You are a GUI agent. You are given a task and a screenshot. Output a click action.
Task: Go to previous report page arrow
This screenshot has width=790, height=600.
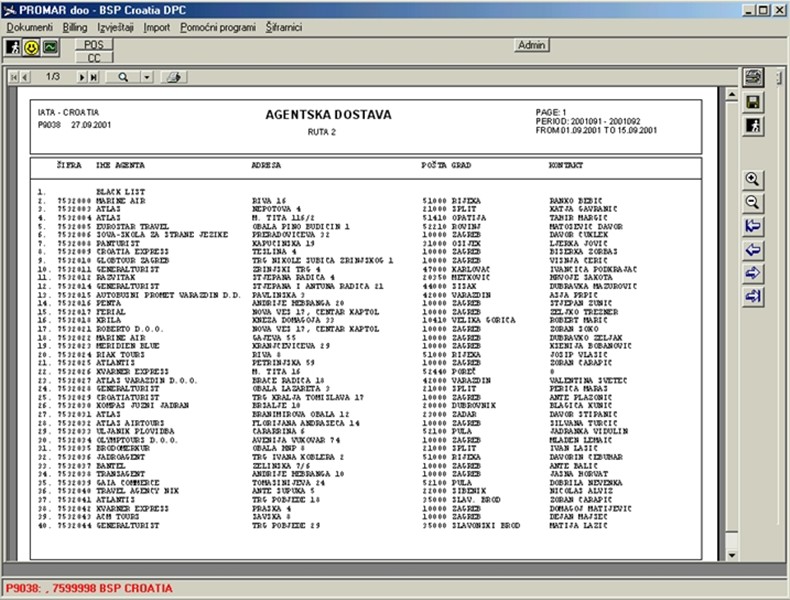click(x=25, y=77)
